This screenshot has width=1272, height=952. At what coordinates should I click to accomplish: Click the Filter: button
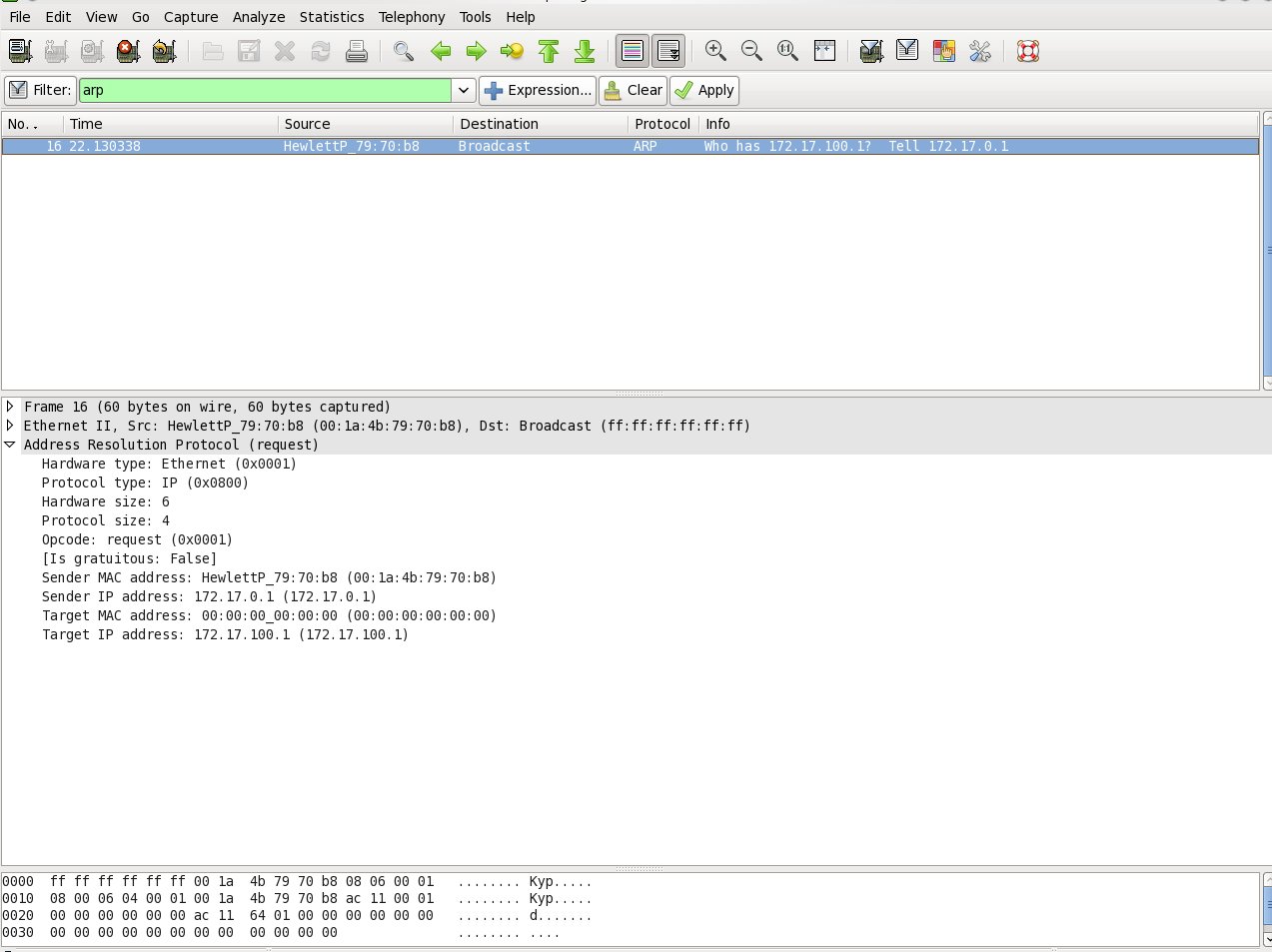pyautogui.click(x=40, y=90)
